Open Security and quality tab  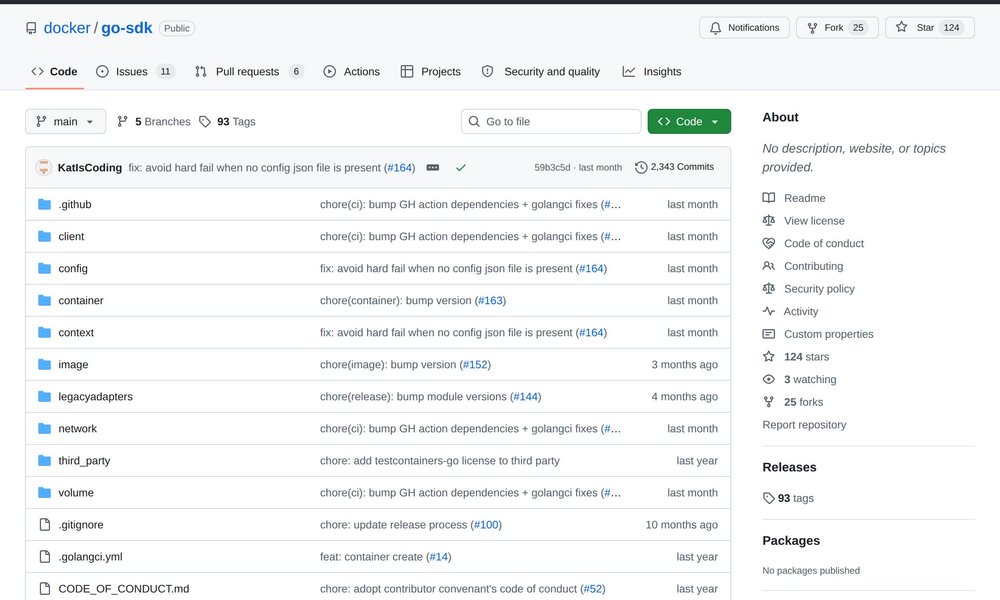[x=541, y=71]
